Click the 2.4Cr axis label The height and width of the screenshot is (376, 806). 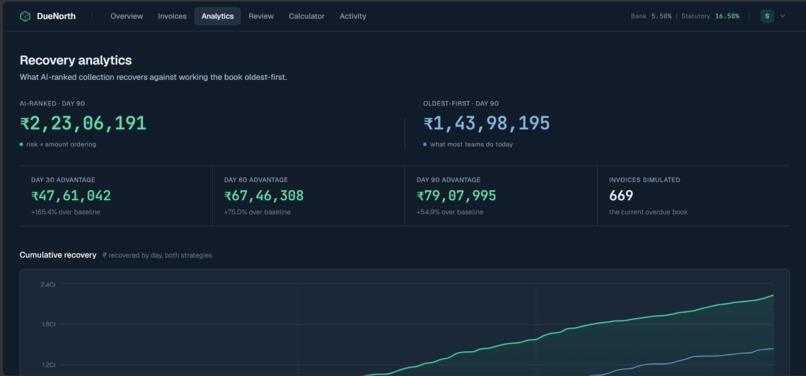point(48,284)
